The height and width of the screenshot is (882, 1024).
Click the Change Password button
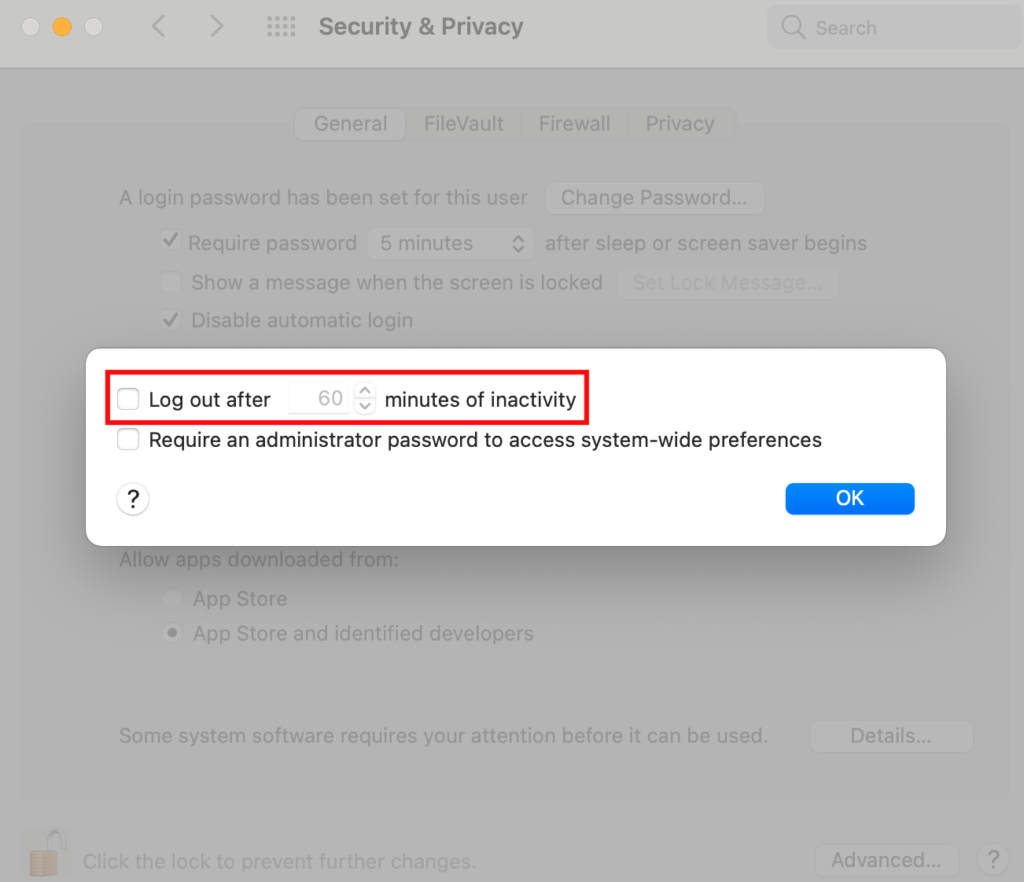coord(654,198)
